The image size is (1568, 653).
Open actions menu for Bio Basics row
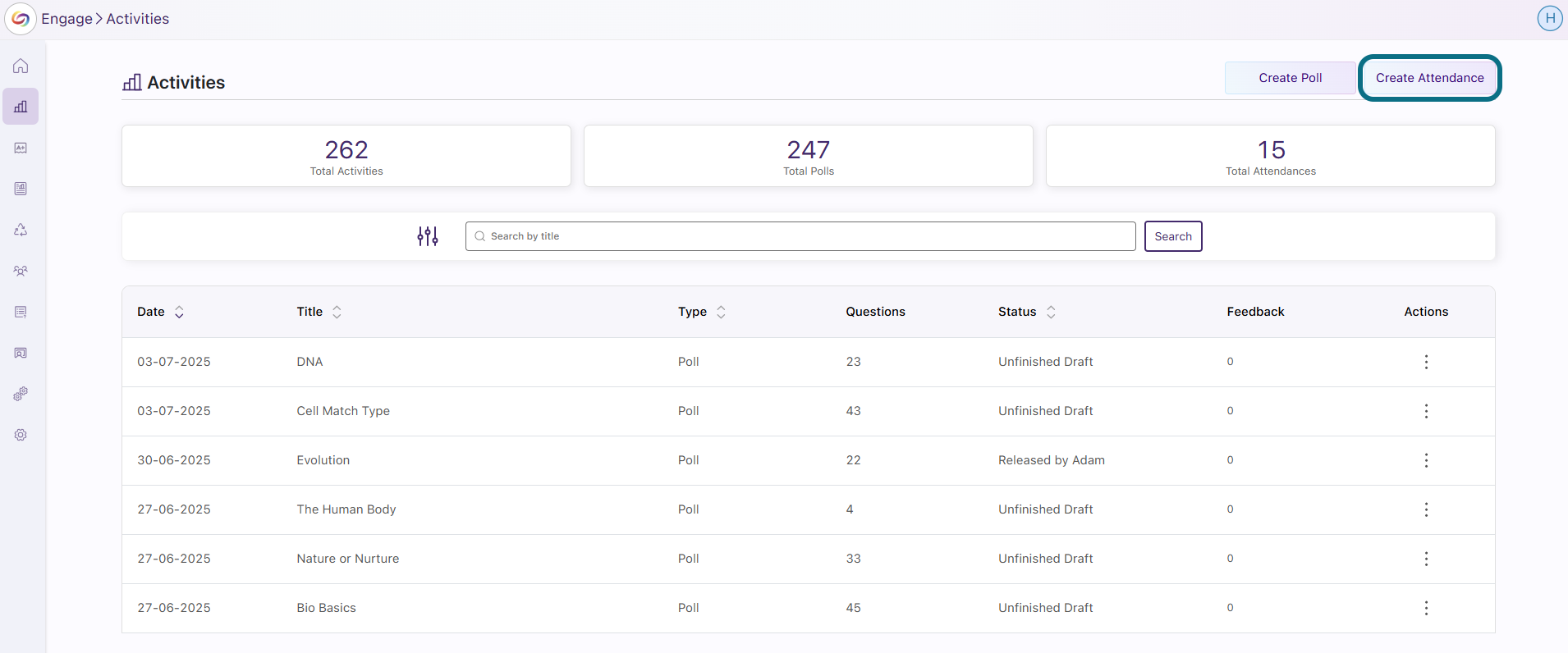point(1426,608)
